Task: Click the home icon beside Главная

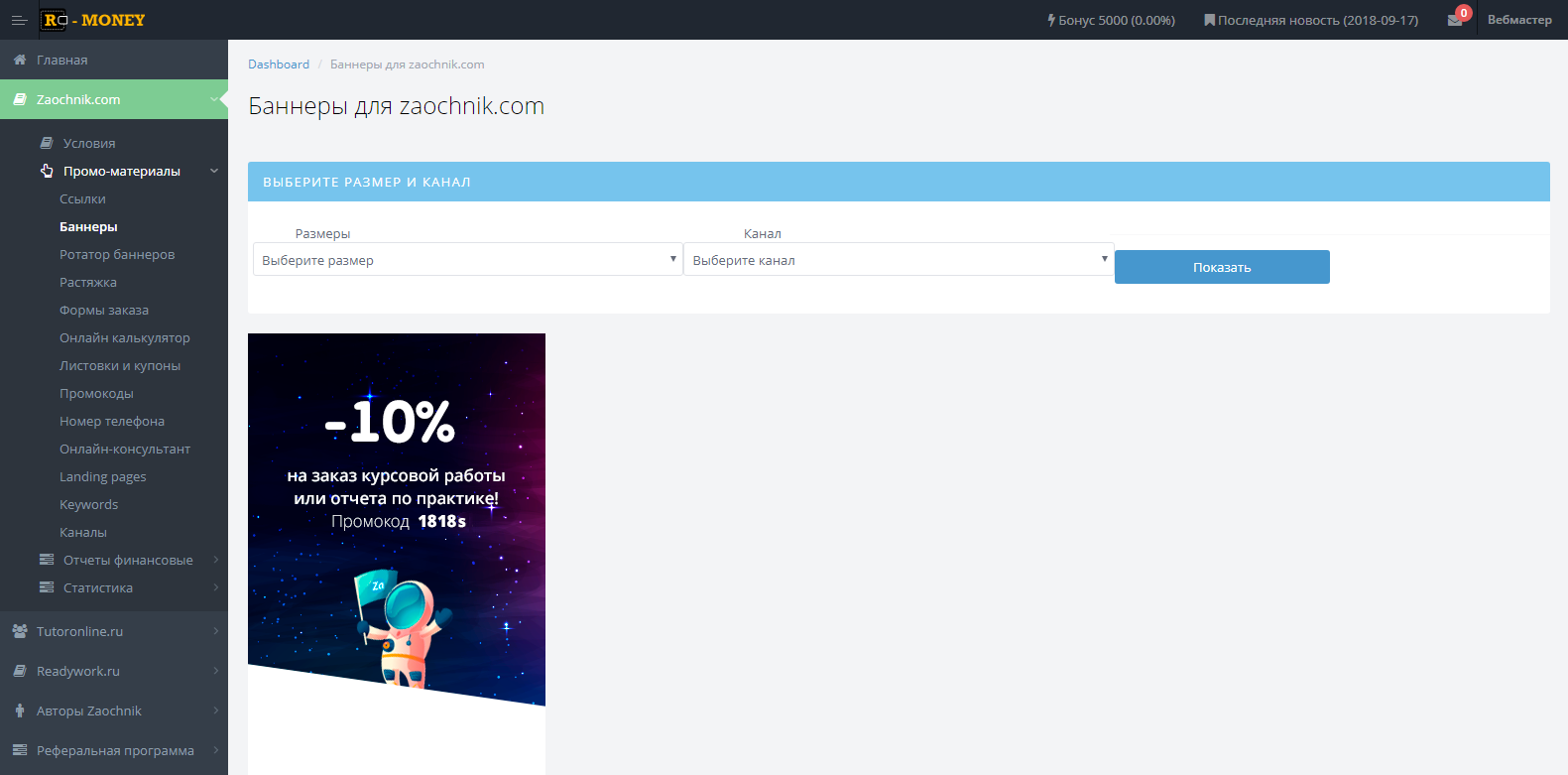Action: [20, 60]
